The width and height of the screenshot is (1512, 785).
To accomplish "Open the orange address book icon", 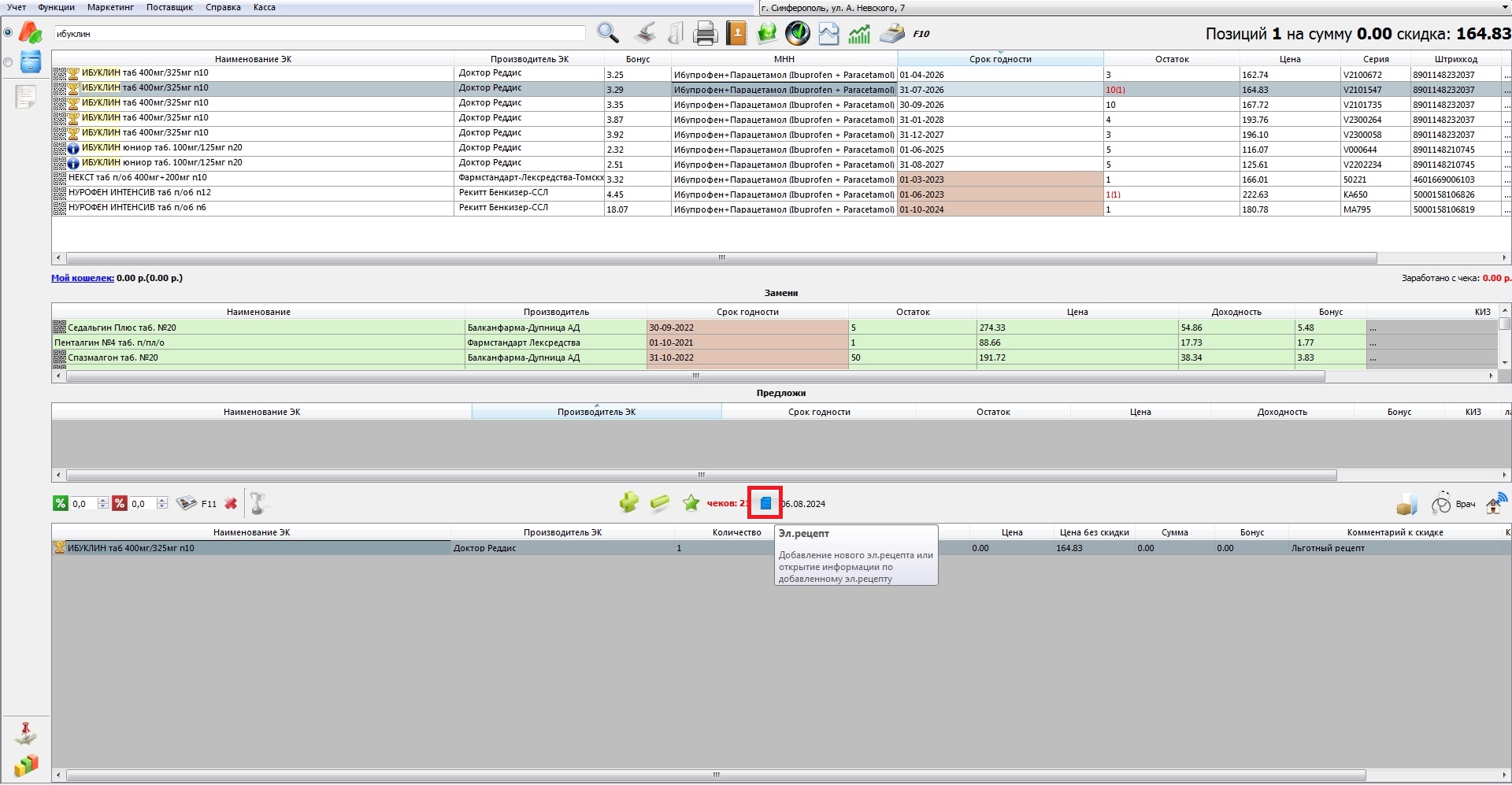I will (736, 33).
